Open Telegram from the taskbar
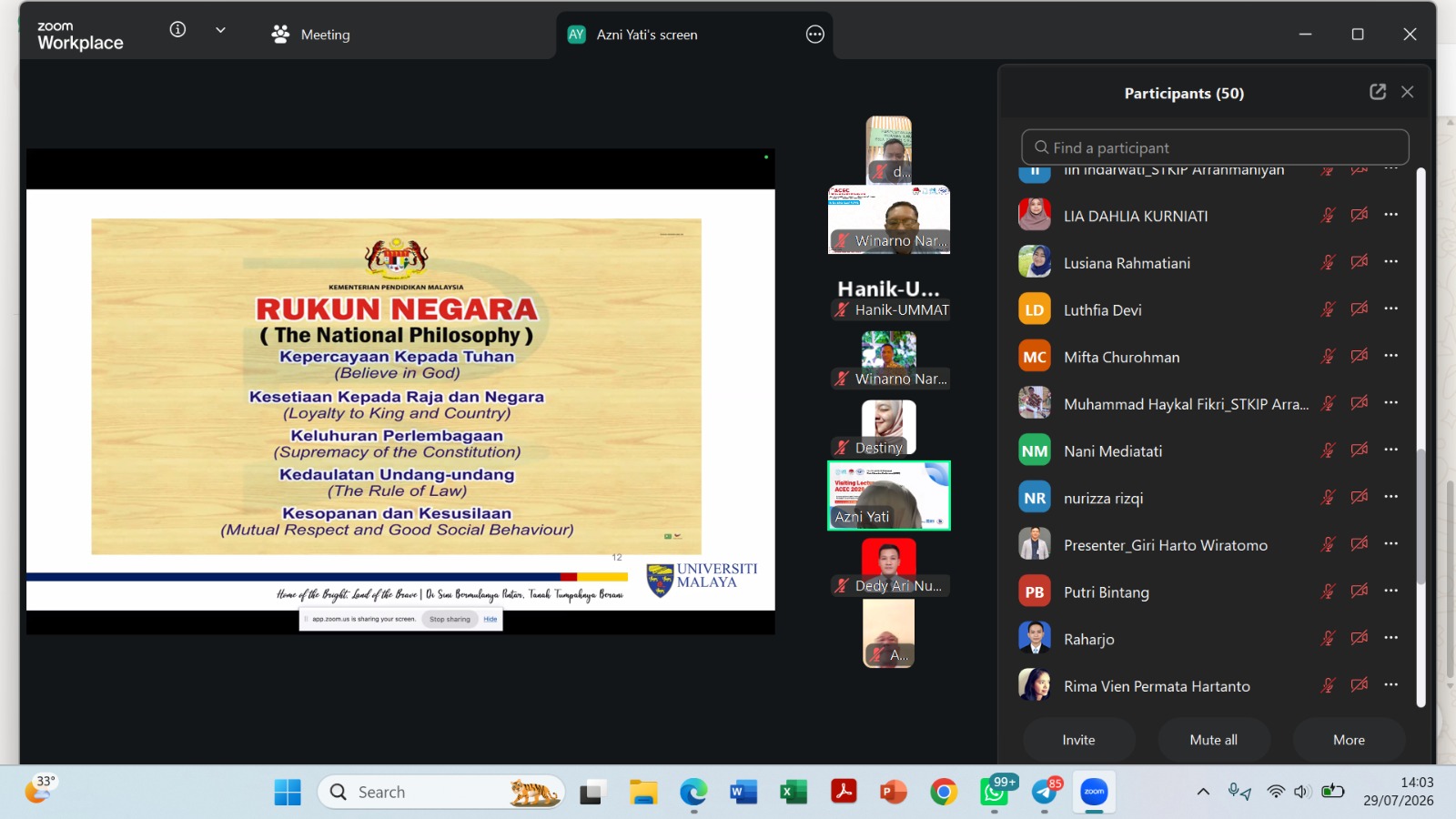 pyautogui.click(x=1045, y=793)
